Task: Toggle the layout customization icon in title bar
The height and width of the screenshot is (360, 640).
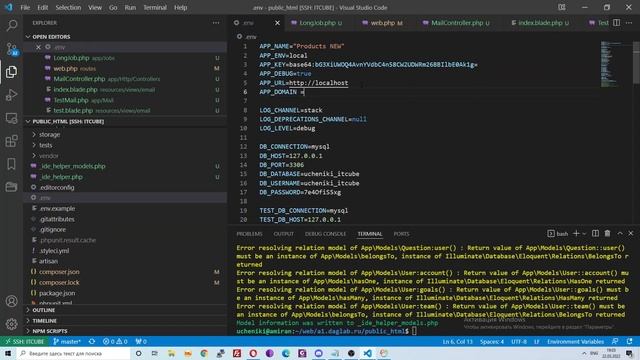Action: 562,7
